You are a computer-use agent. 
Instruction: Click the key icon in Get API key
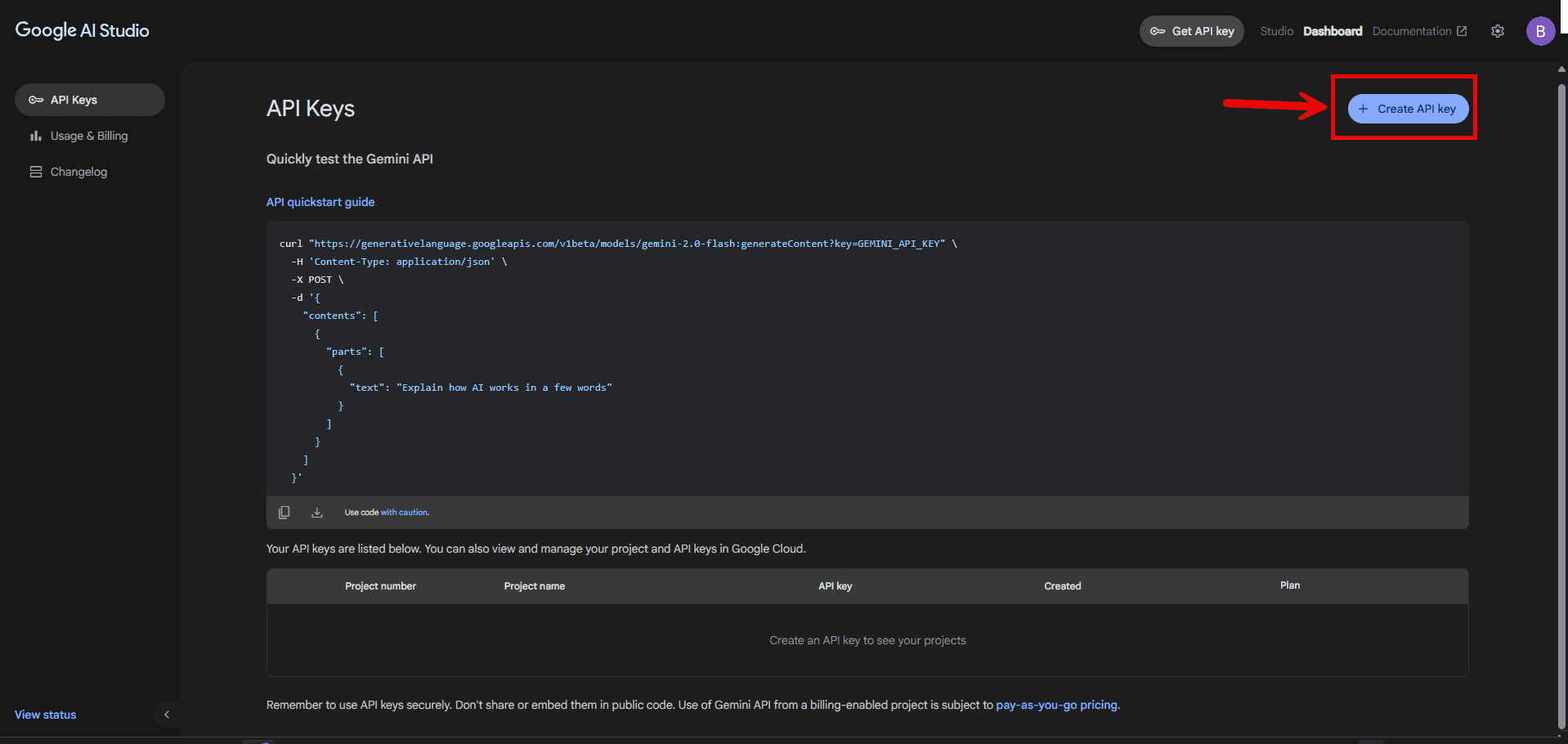point(1158,31)
